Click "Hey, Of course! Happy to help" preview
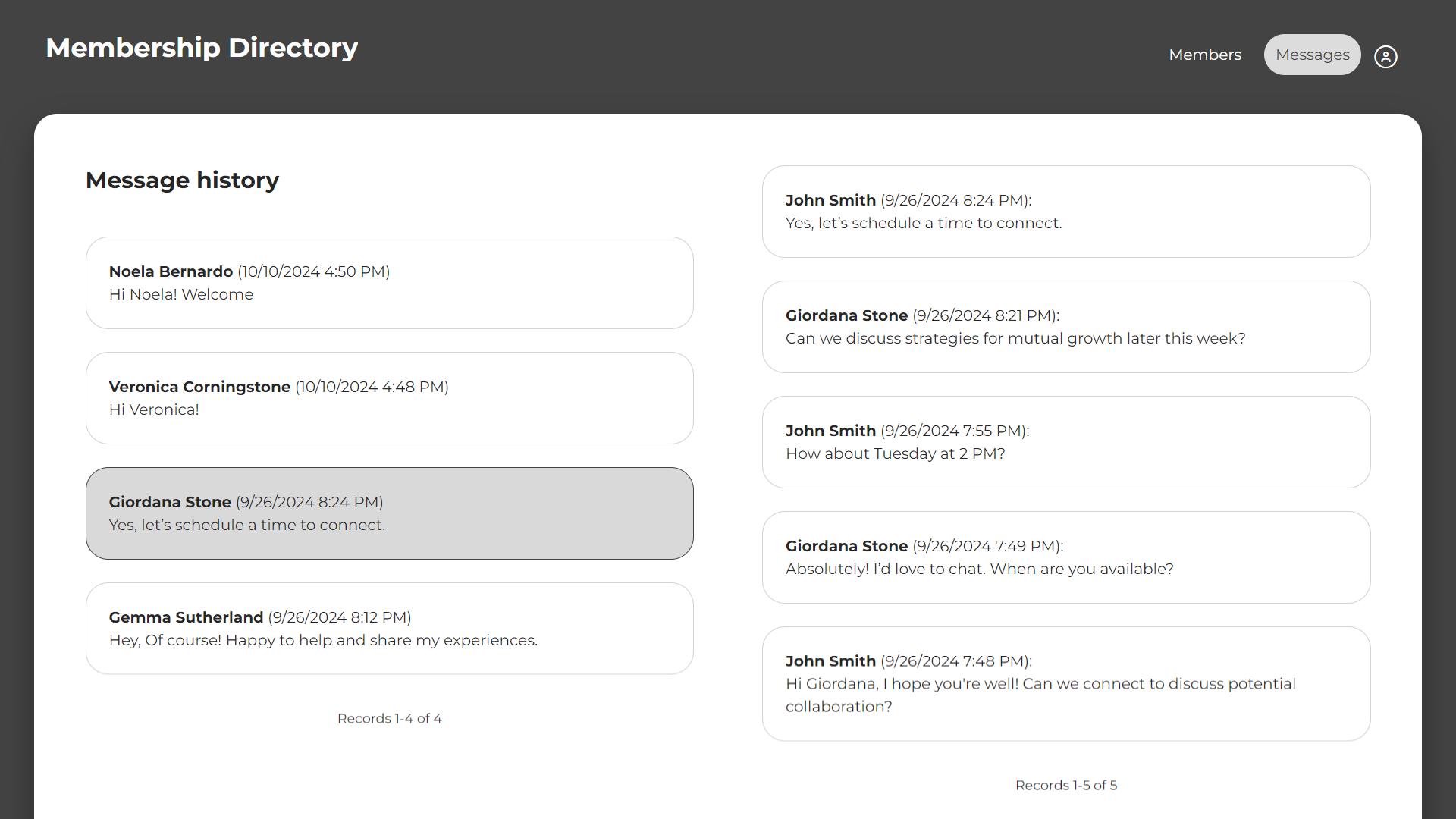Screen dimensions: 1456x819 click(x=323, y=640)
